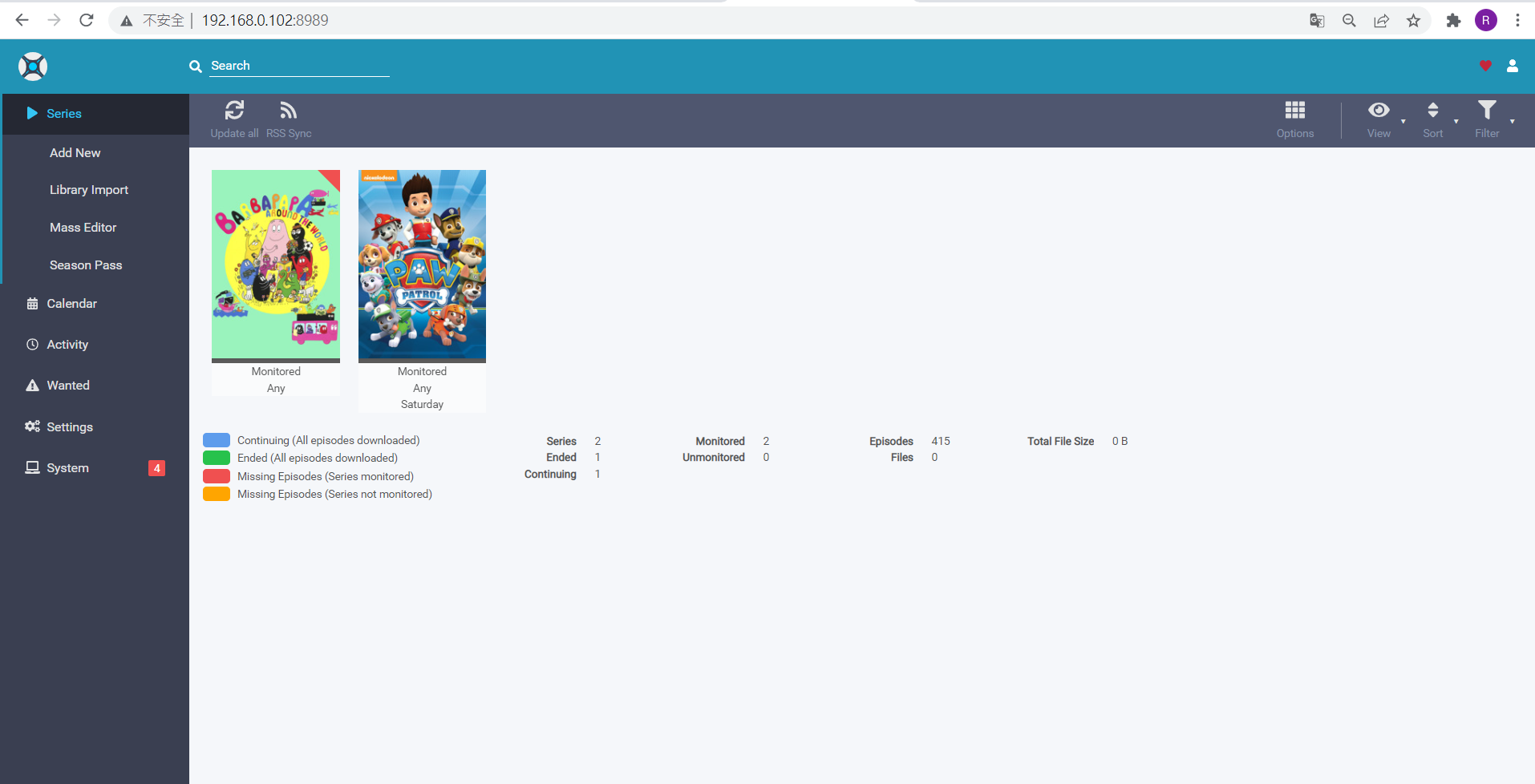This screenshot has height=784, width=1535.
Task: Bookmark the page with star icon
Action: coord(1413,21)
